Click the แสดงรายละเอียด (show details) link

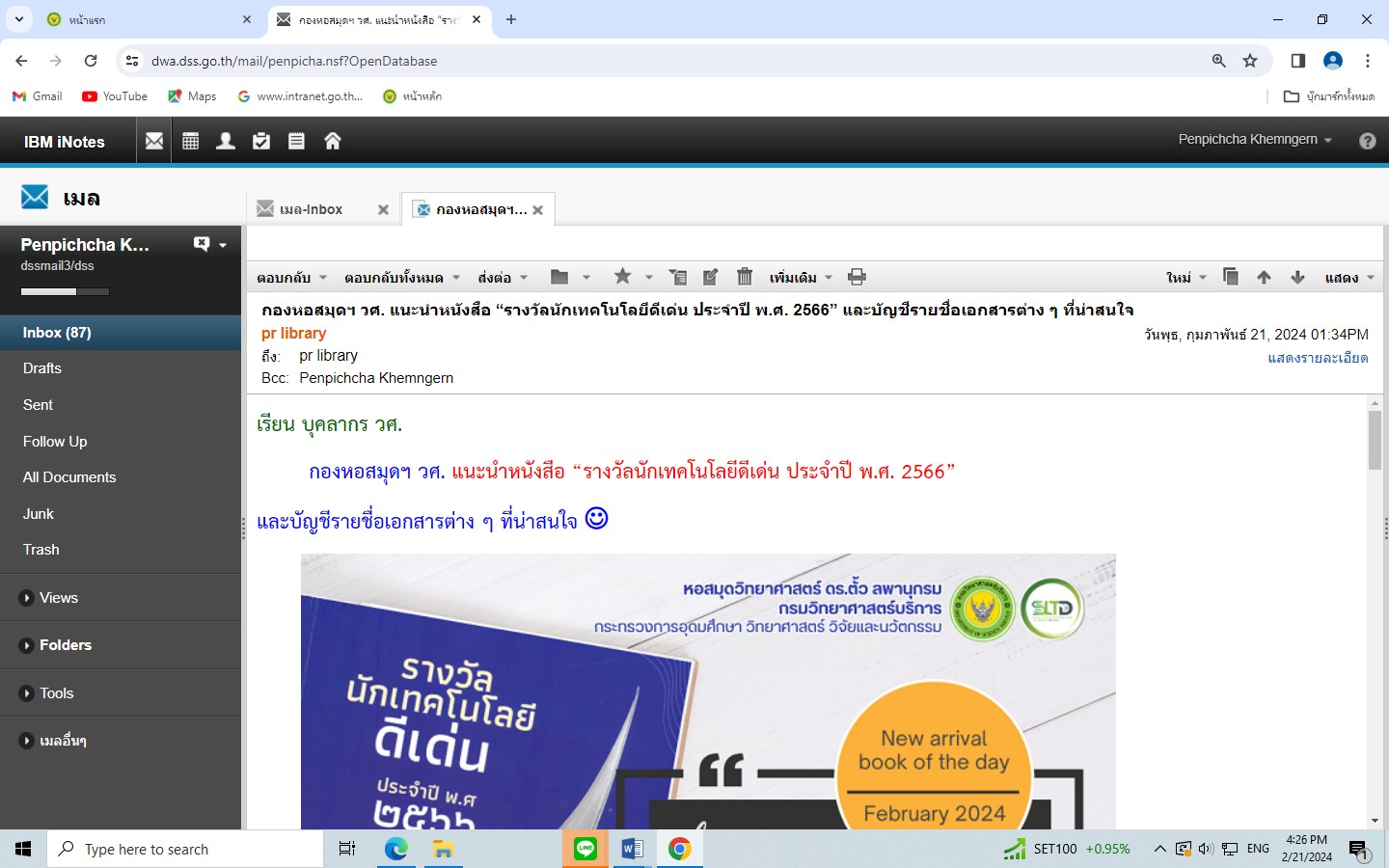click(1318, 358)
